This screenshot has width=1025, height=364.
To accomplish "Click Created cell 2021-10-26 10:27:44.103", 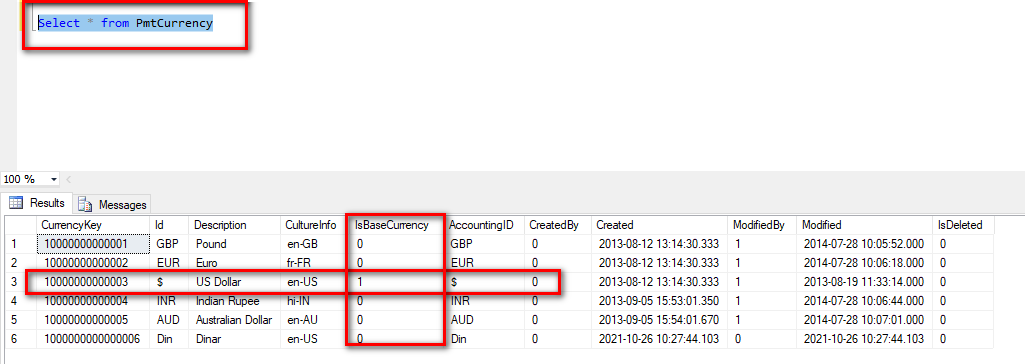I will click(660, 339).
